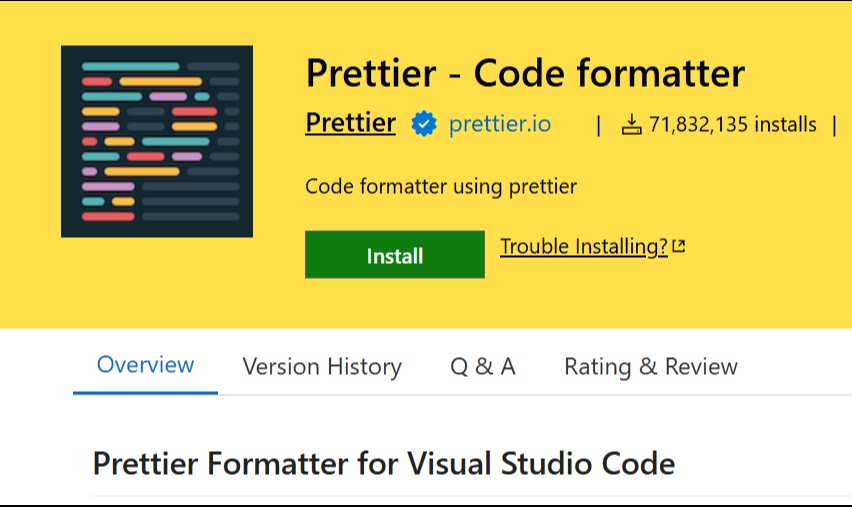Click the external-link icon after Trouble Installing

coord(679,246)
